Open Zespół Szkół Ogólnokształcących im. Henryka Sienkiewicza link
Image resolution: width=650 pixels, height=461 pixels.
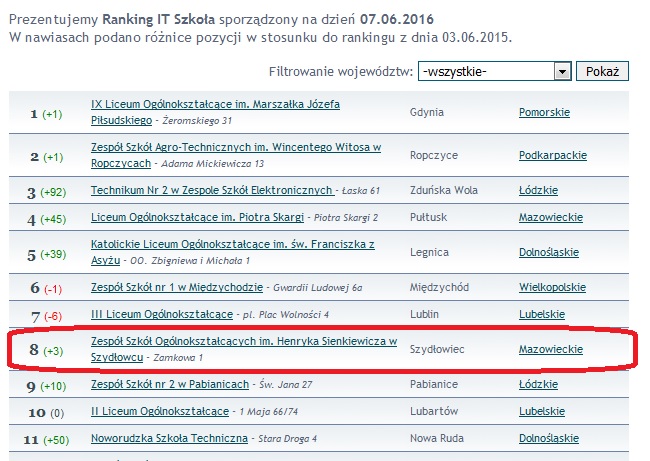244,349
